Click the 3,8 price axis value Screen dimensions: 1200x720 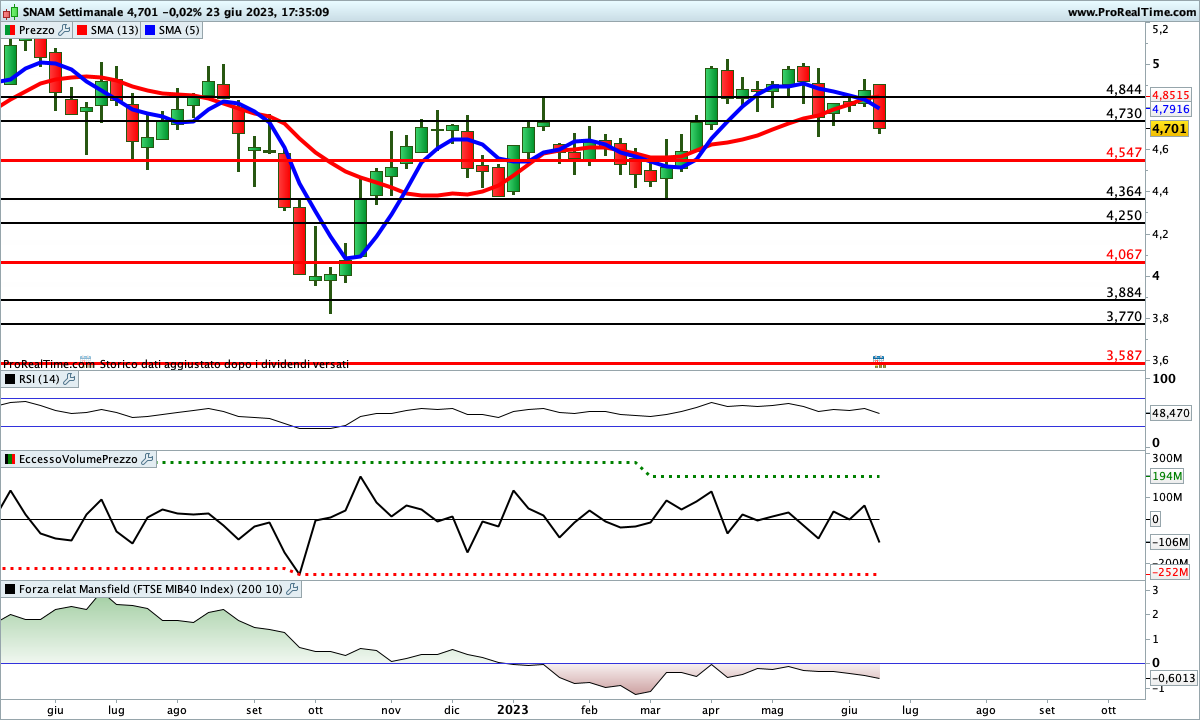tap(1161, 318)
